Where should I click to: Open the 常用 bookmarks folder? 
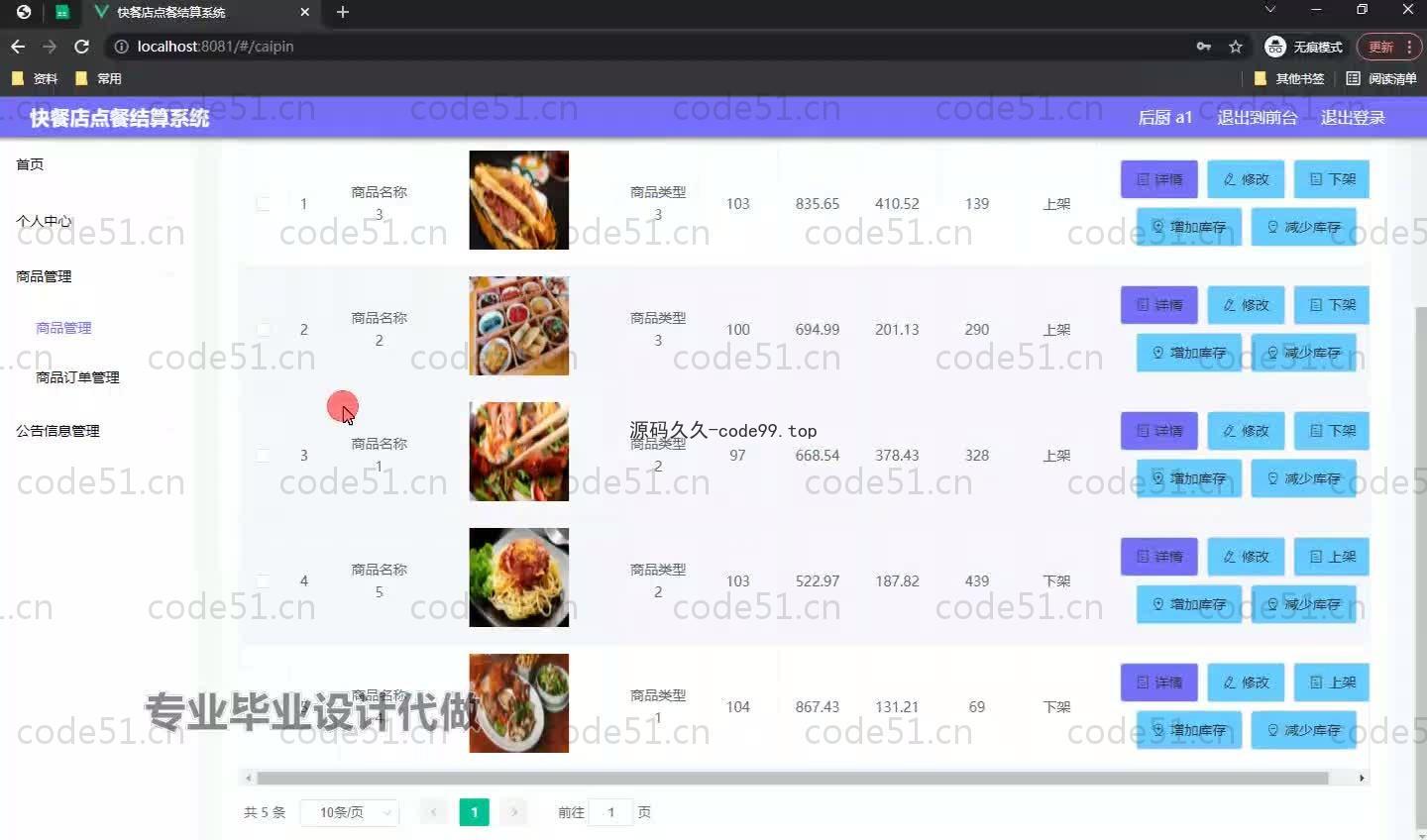pyautogui.click(x=99, y=78)
